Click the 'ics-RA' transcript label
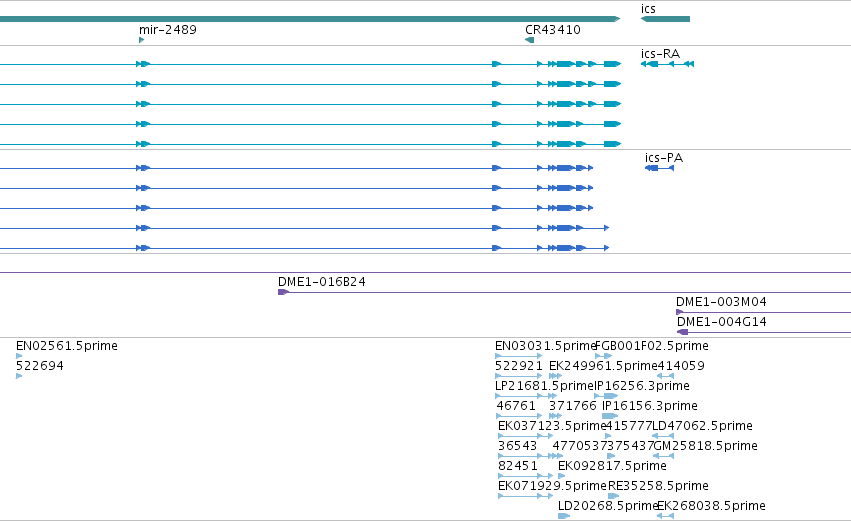 click(661, 54)
